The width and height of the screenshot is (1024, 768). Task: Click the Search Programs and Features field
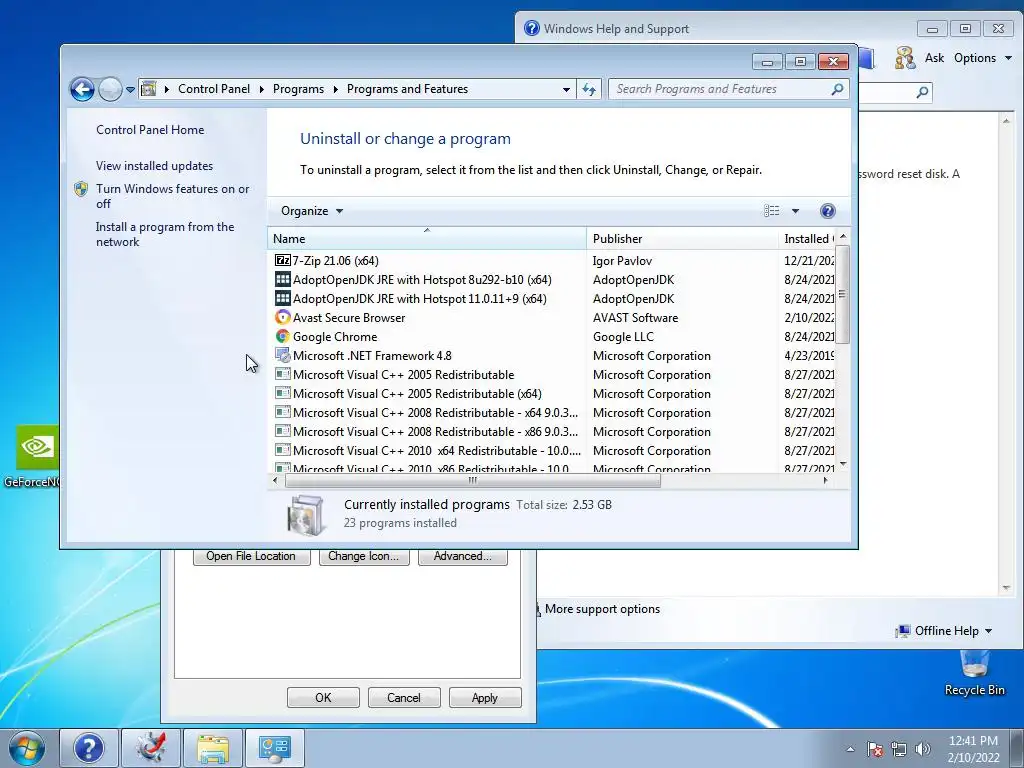coord(728,89)
